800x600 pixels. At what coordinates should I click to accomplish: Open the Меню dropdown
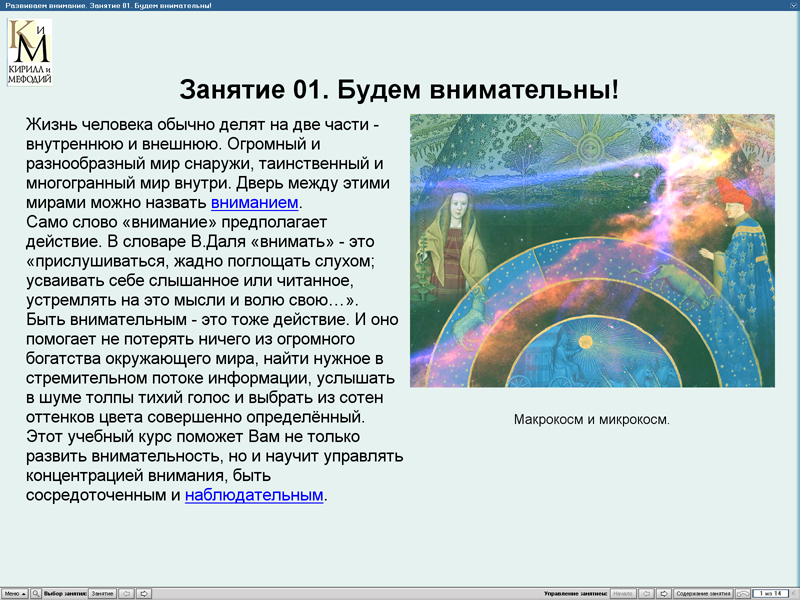point(14,592)
